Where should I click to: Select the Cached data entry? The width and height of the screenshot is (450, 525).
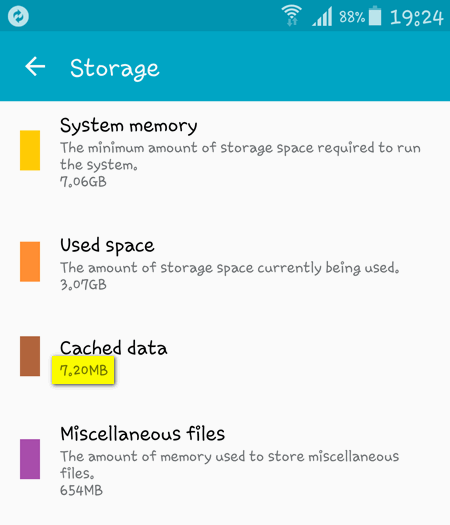point(225,358)
